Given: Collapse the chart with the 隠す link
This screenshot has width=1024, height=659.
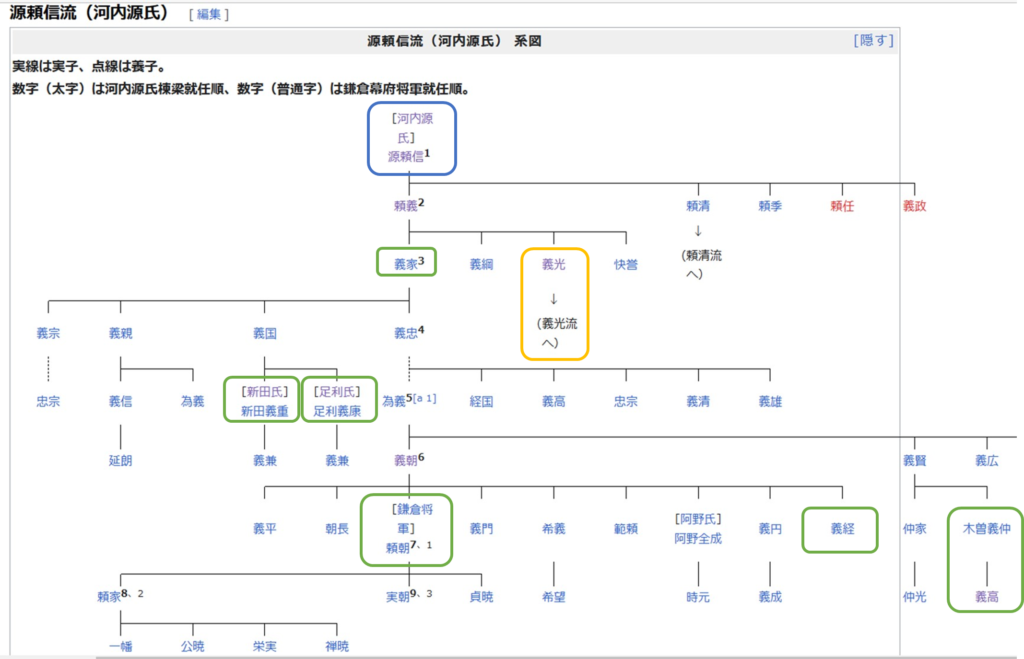Looking at the screenshot, I should point(873,40).
